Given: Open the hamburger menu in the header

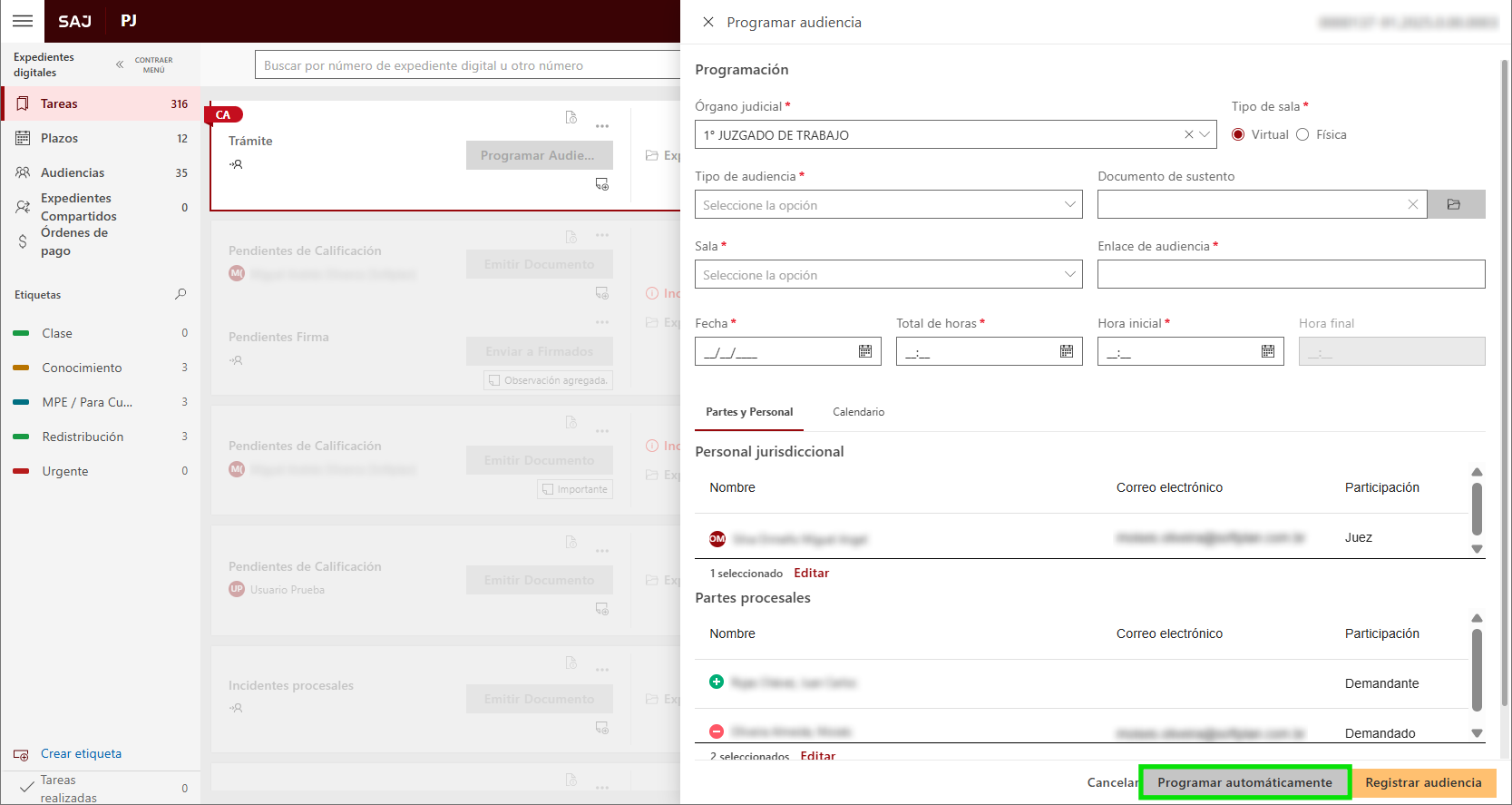Looking at the screenshot, I should point(23,21).
